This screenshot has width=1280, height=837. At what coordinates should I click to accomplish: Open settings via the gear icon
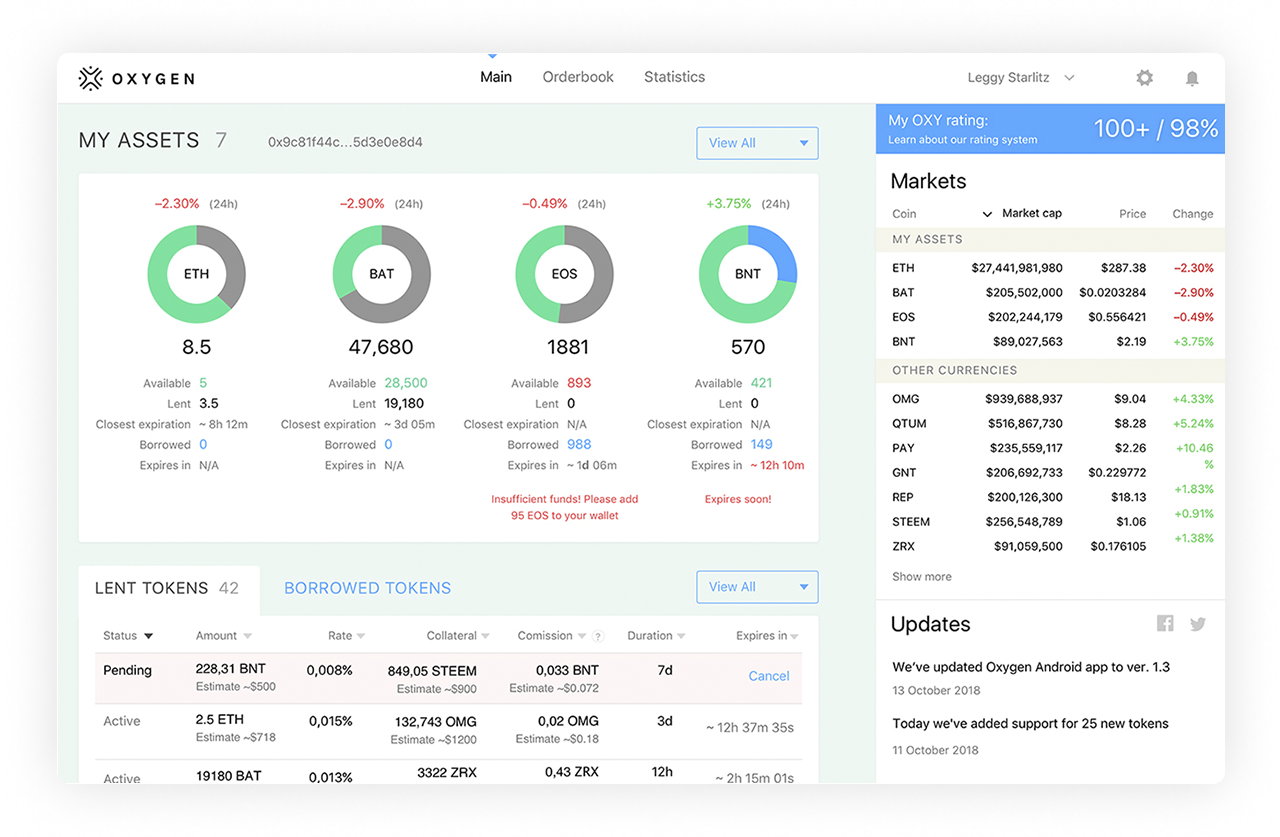[x=1145, y=78]
